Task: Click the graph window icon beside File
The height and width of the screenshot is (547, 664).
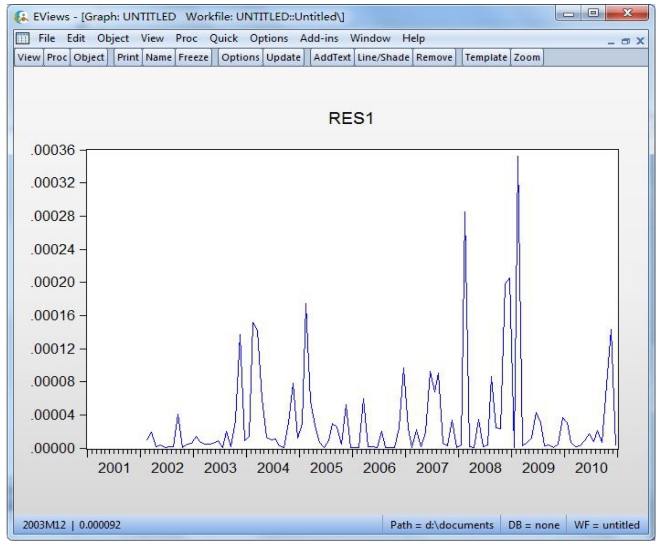Action: [x=21, y=38]
